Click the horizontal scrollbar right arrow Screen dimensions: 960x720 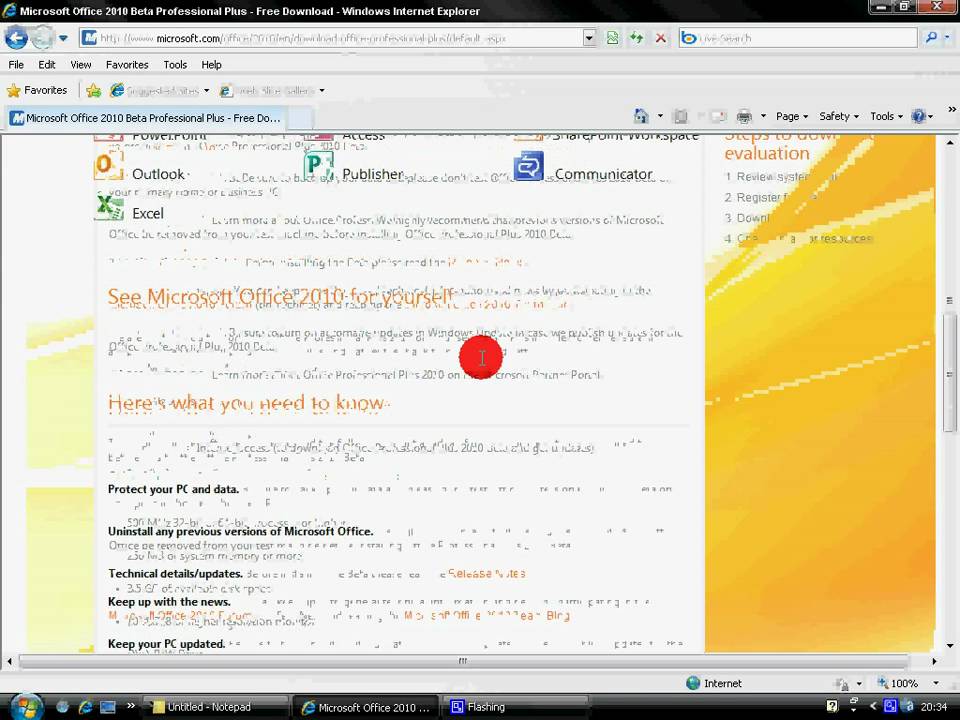(934, 661)
